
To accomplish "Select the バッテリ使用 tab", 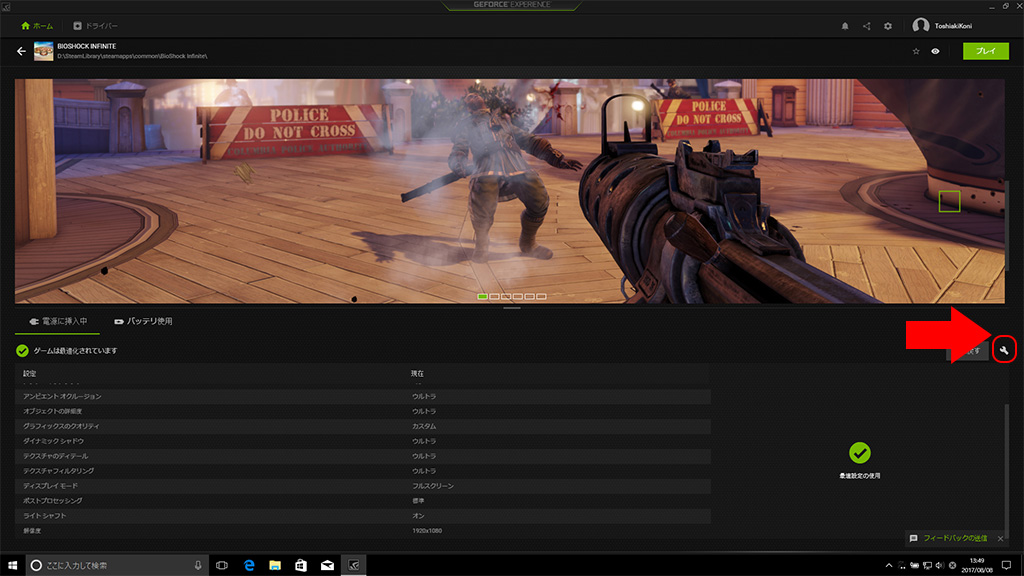I will [143, 322].
